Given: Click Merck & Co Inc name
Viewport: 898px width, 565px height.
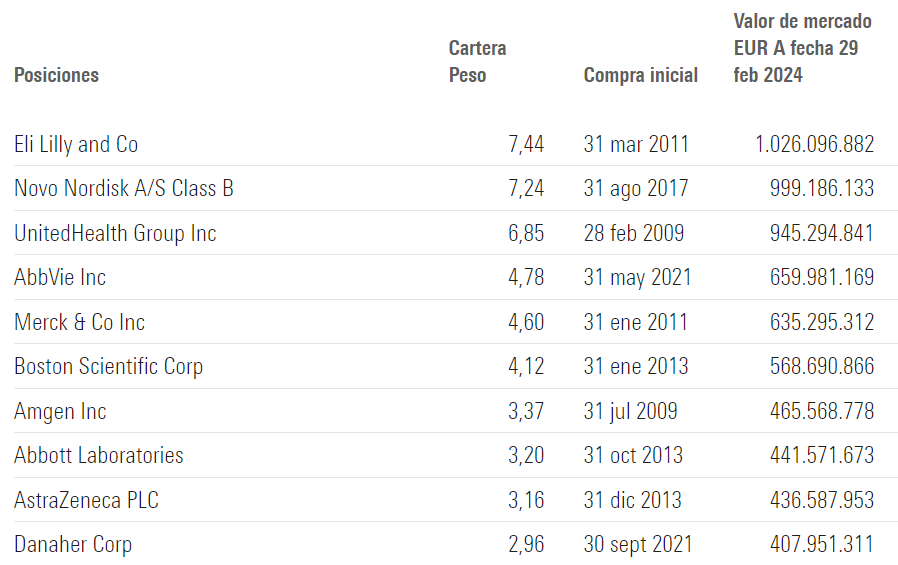Looking at the screenshot, I should coord(80,322).
